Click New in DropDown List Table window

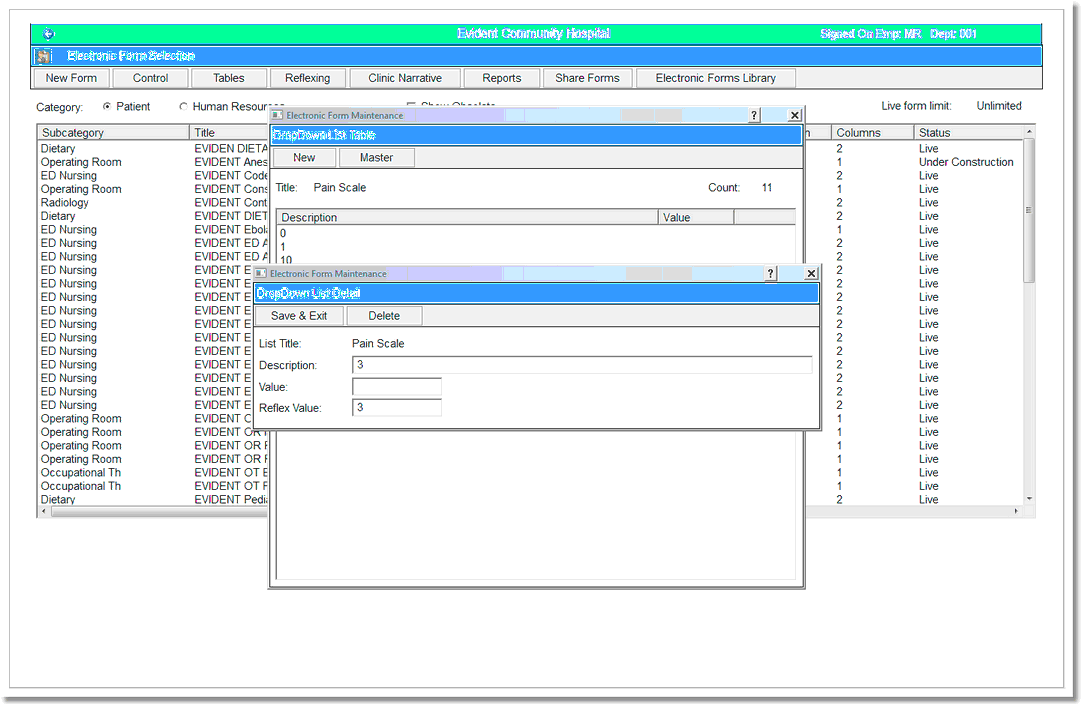(304, 157)
